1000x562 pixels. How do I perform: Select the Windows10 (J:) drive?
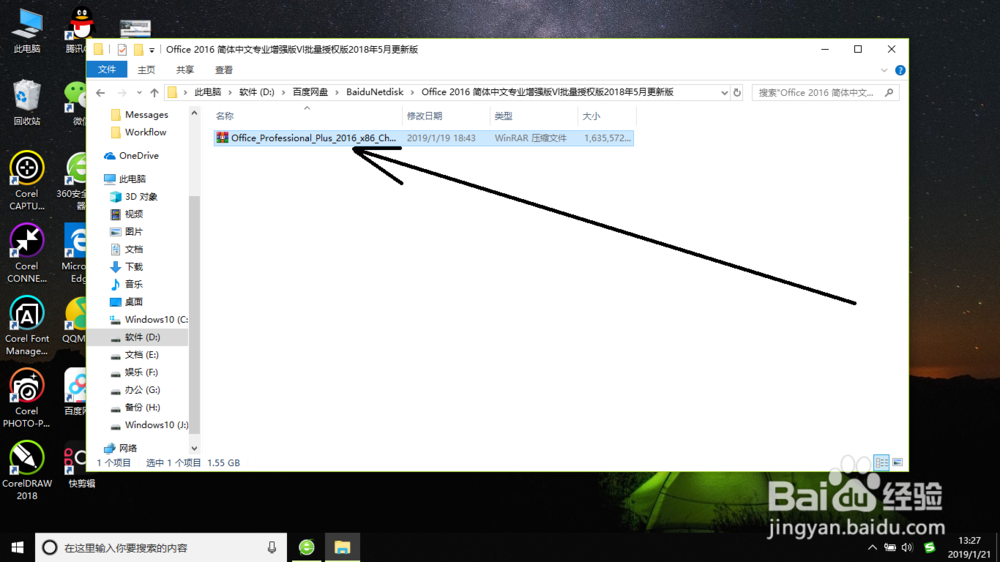(149, 425)
